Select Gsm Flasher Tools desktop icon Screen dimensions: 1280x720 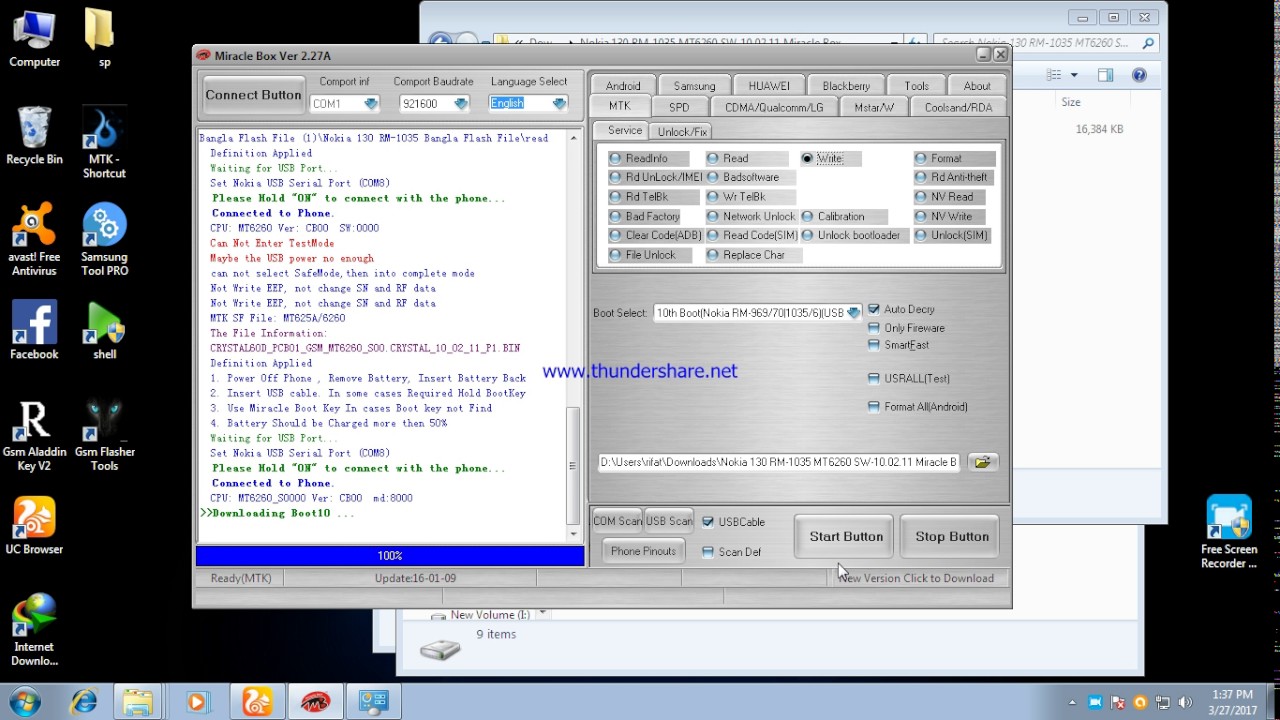(104, 435)
